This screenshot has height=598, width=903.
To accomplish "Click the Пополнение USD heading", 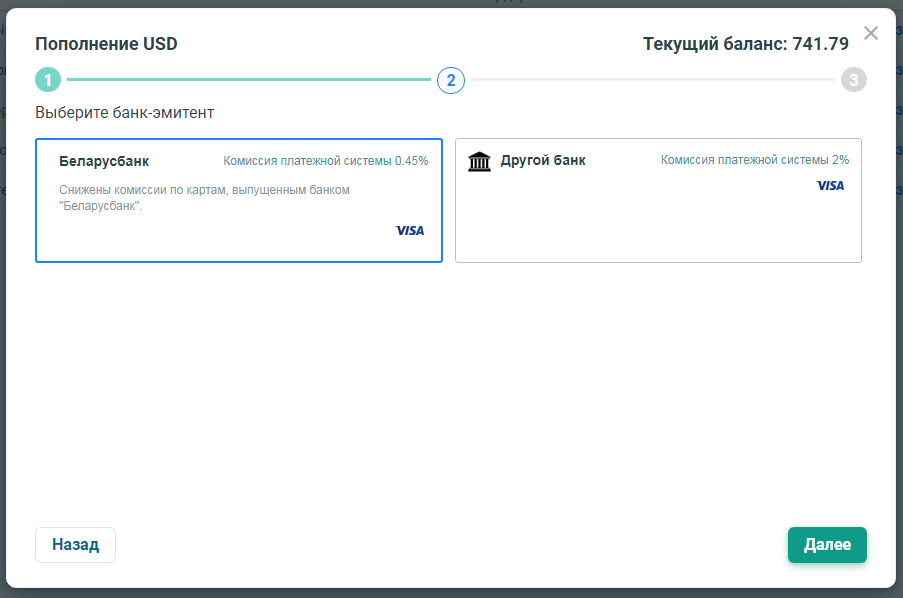I will (x=107, y=44).
